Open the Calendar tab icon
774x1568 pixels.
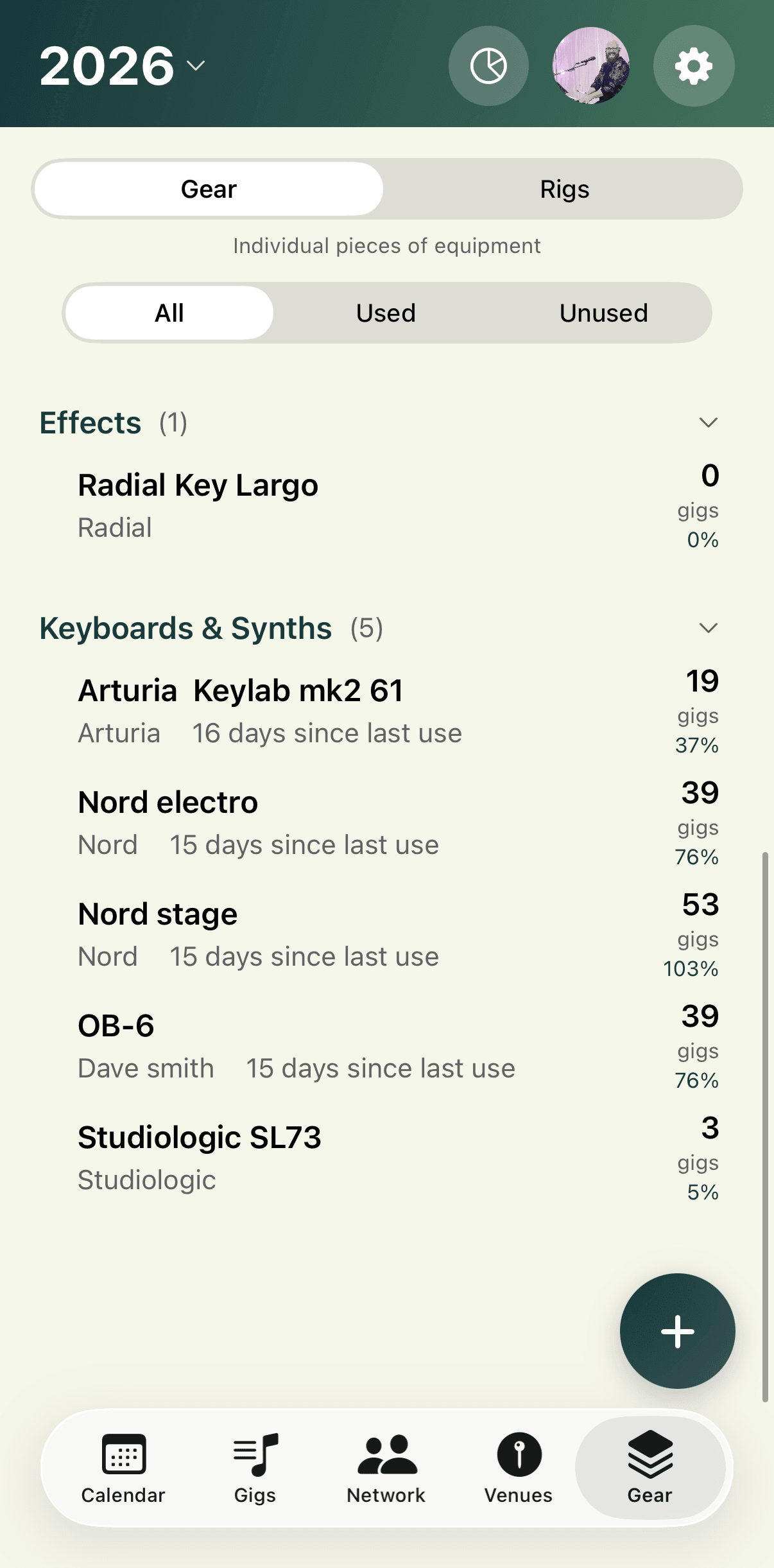[x=124, y=1455]
